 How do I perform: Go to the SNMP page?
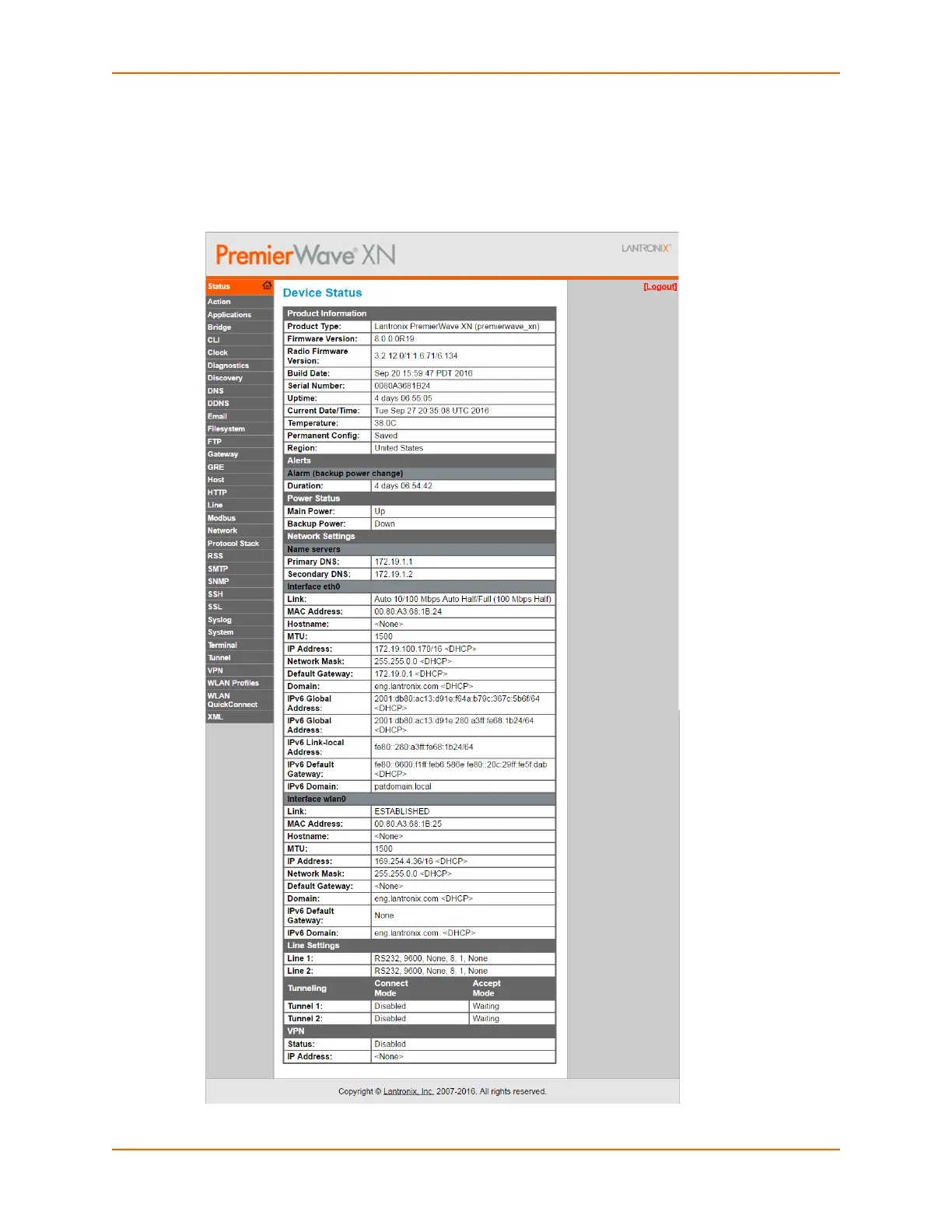(240, 582)
